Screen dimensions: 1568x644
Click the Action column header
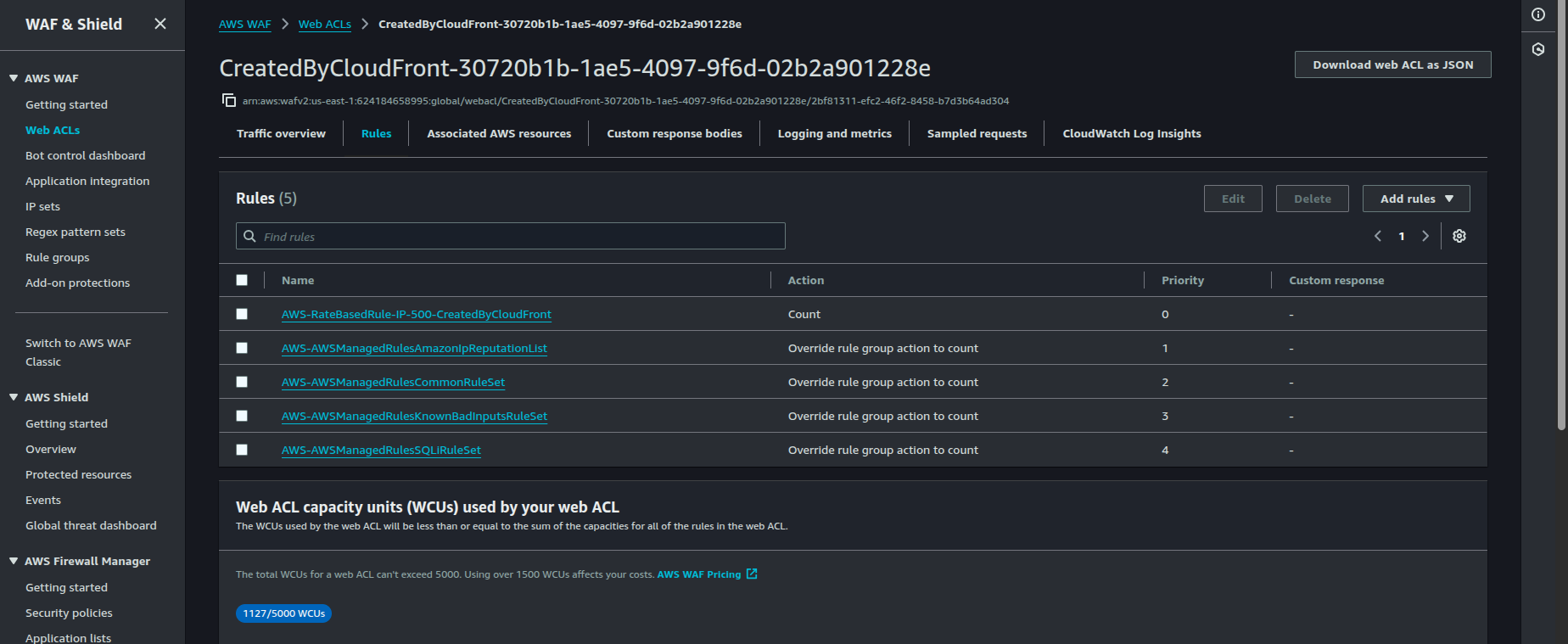(806, 280)
